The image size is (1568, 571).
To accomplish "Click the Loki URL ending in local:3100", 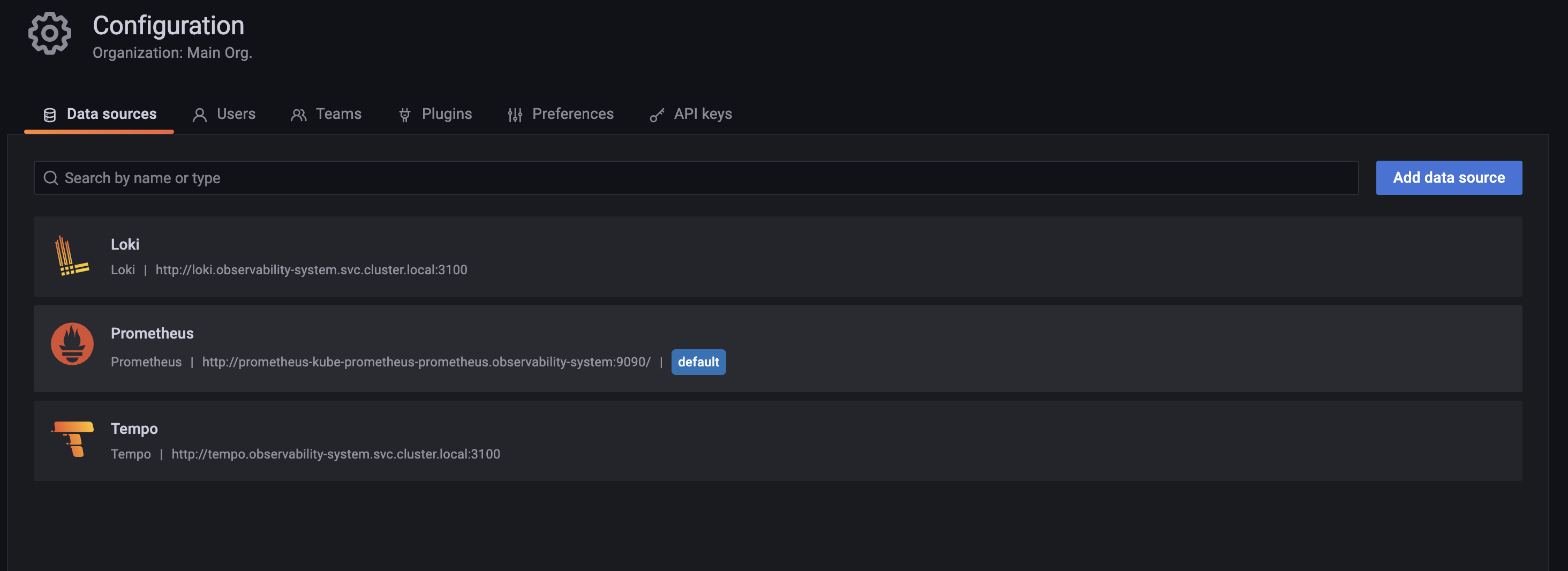I will [311, 269].
